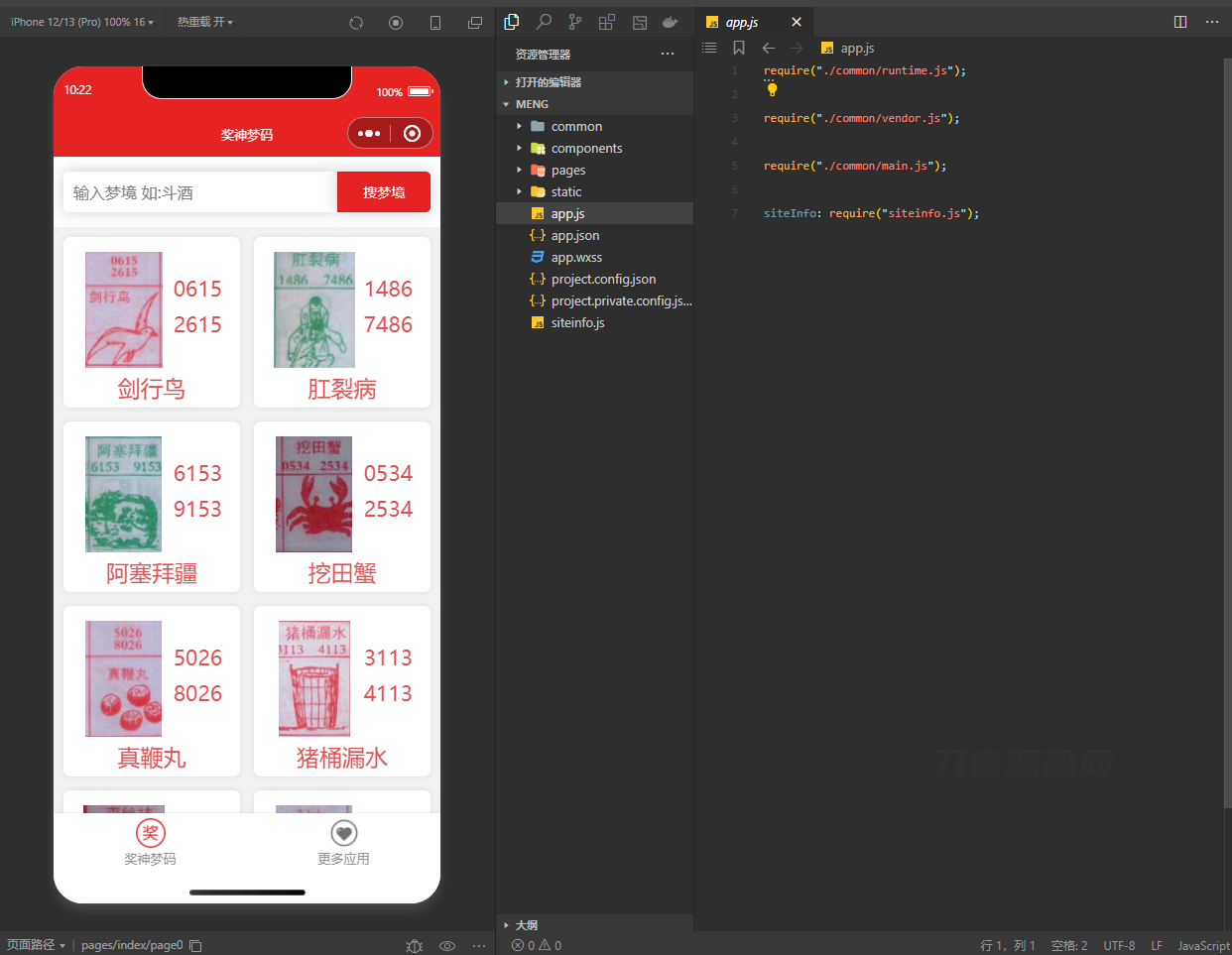Open app.wxss file
1232x955 pixels.
594,257
